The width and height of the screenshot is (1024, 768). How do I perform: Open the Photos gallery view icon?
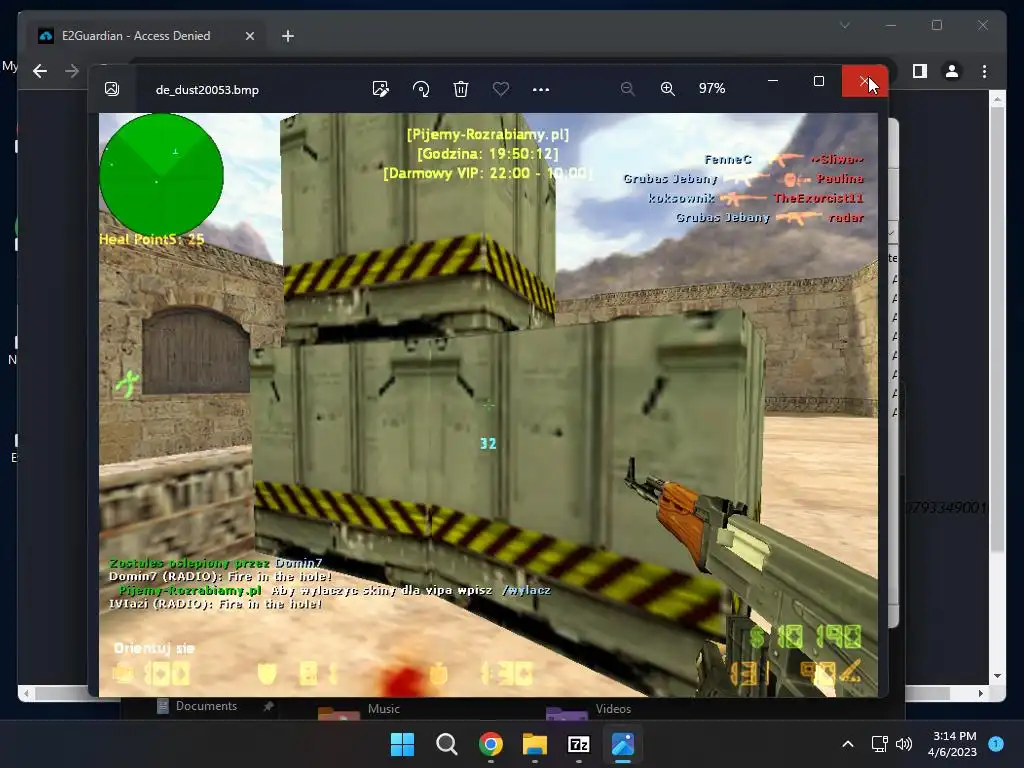coord(112,89)
